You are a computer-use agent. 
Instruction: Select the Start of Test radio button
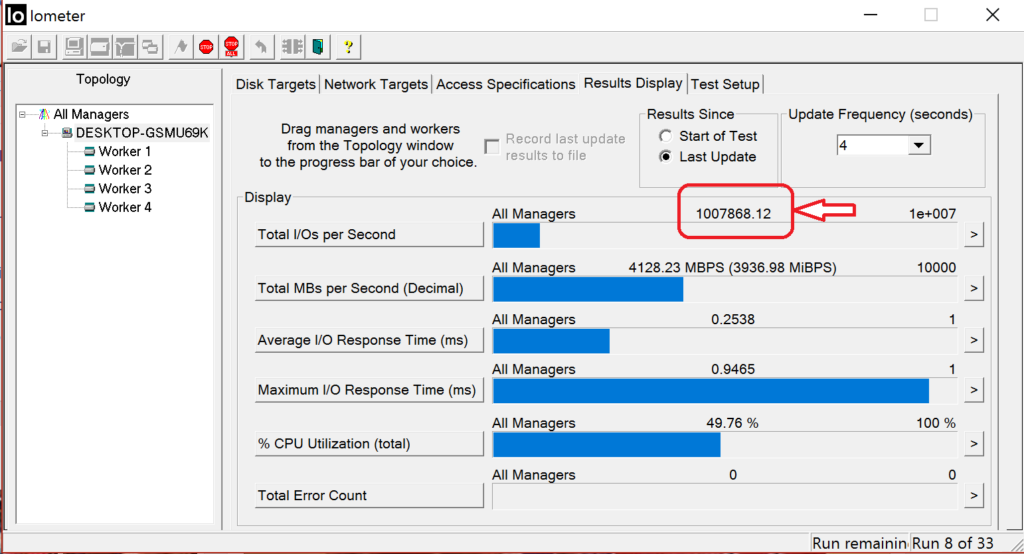pyautogui.click(x=665, y=136)
